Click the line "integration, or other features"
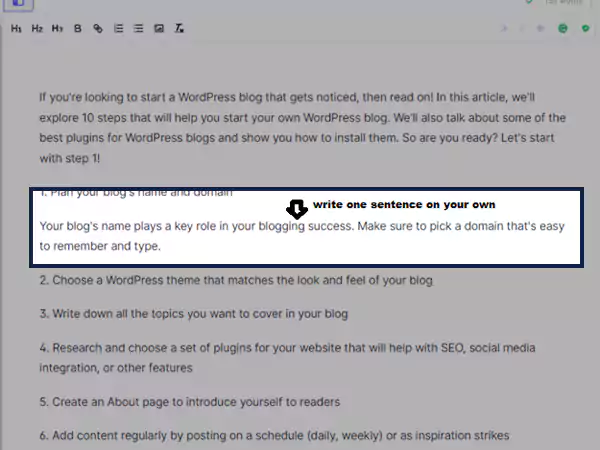 [116, 368]
